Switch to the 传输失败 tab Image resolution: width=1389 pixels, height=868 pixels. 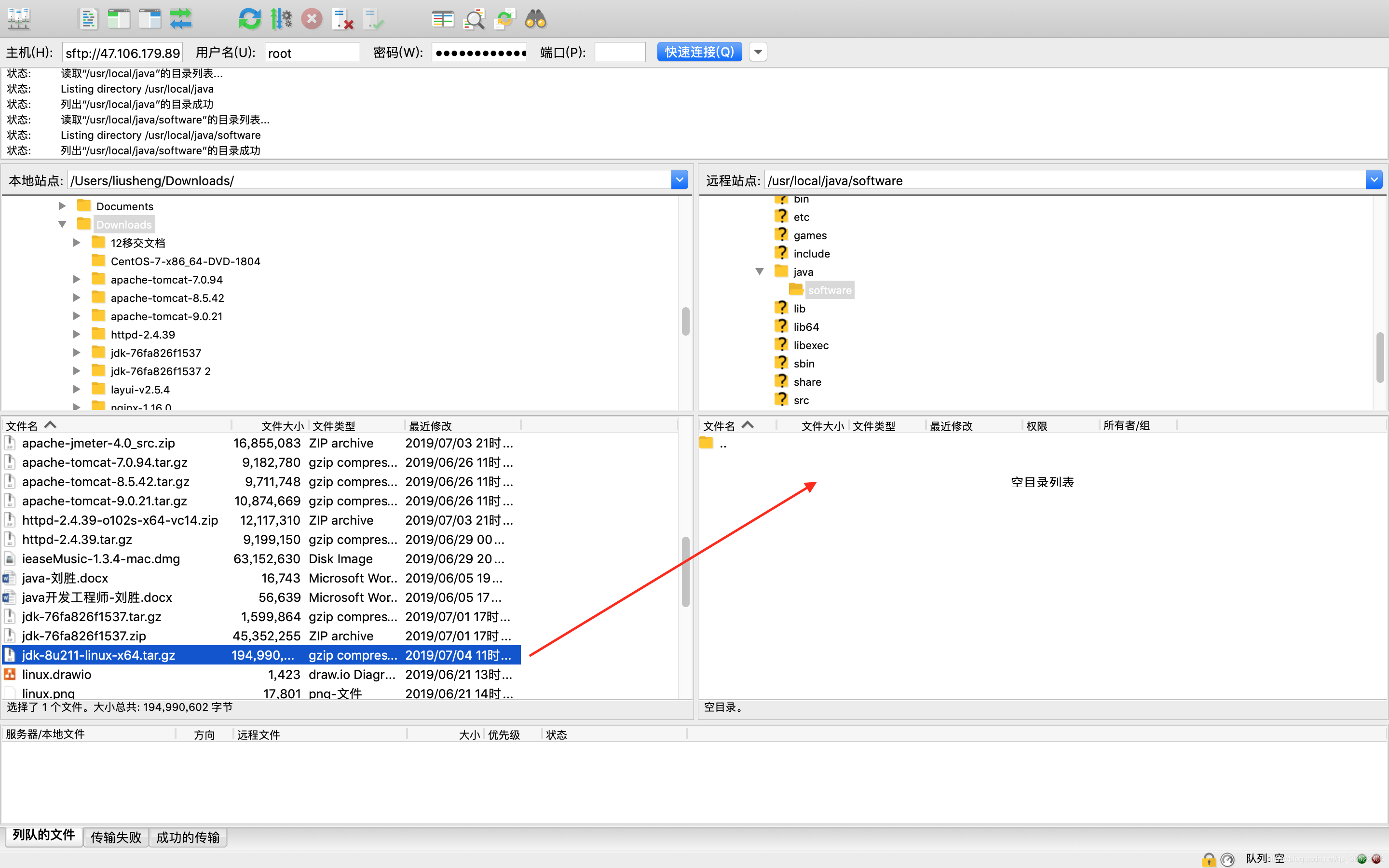(x=116, y=837)
